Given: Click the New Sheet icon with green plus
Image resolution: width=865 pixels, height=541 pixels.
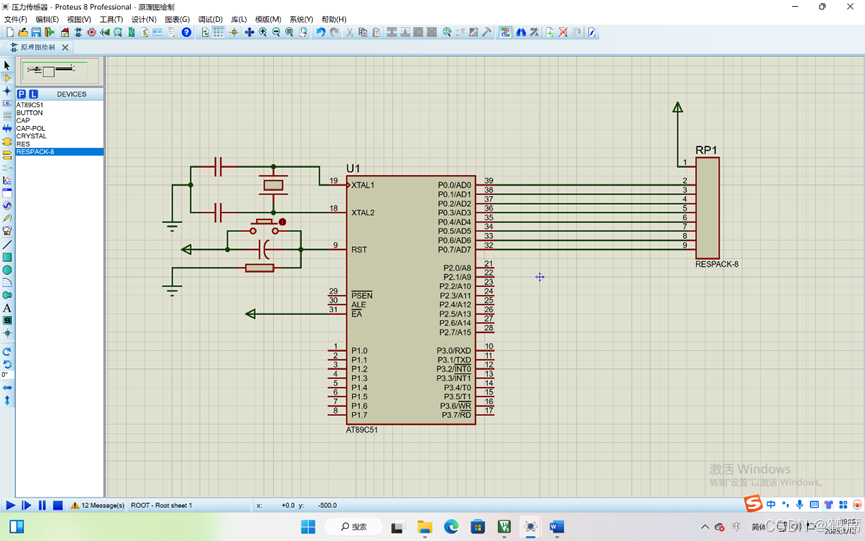Looking at the screenshot, I should [x=549, y=33].
